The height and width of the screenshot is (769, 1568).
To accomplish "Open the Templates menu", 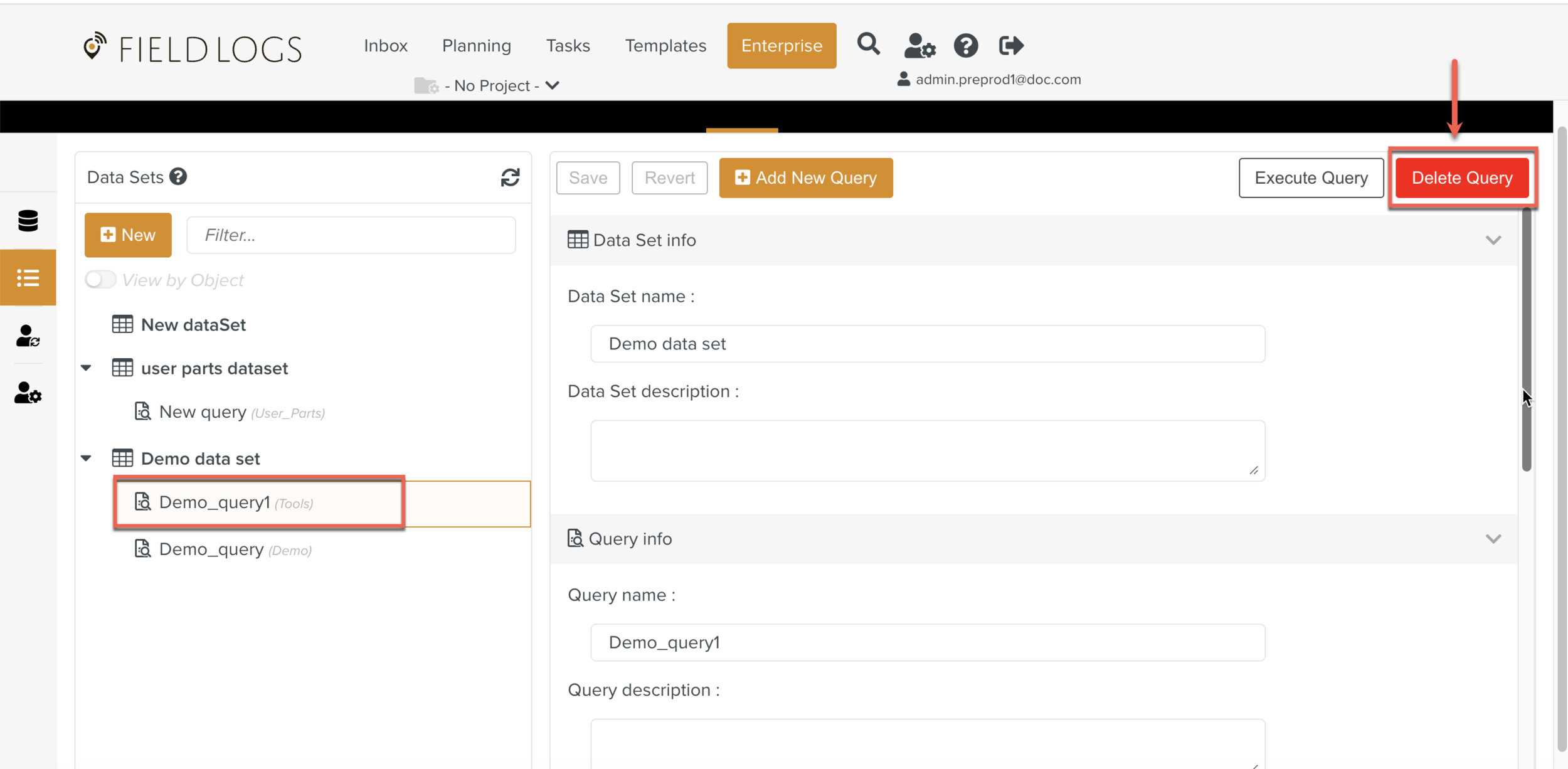I will click(665, 46).
